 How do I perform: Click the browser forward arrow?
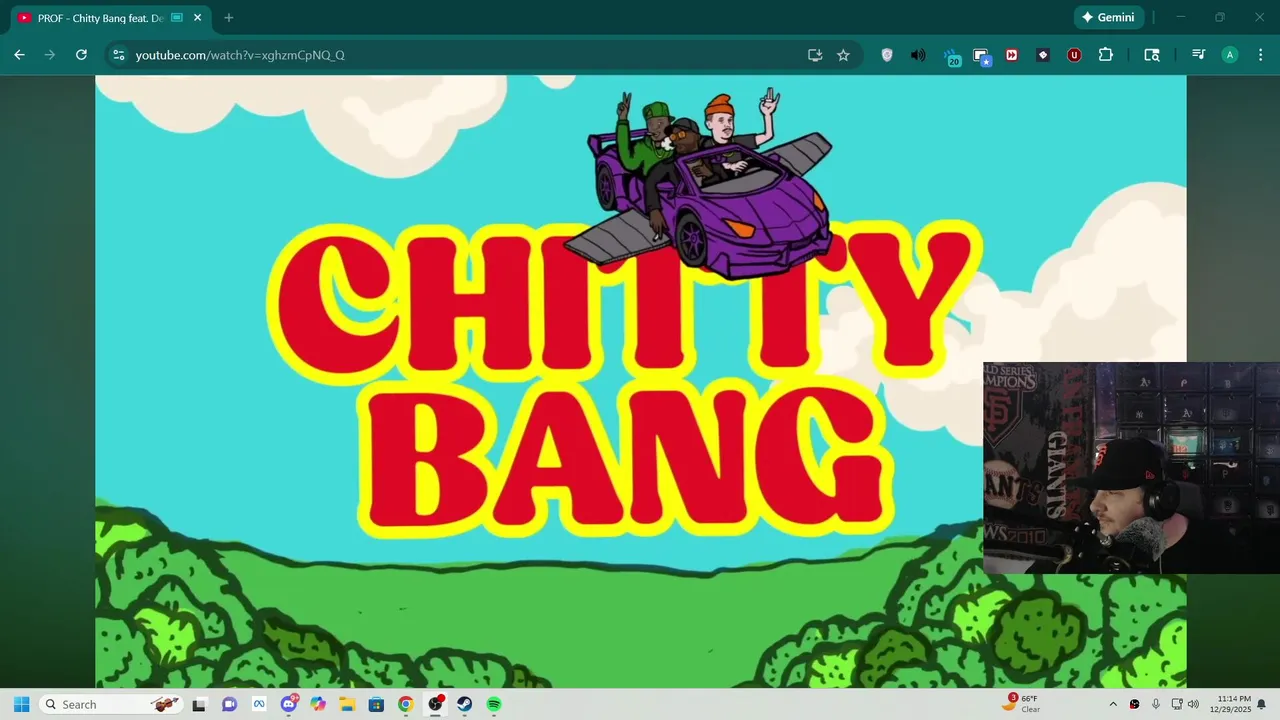coord(50,55)
